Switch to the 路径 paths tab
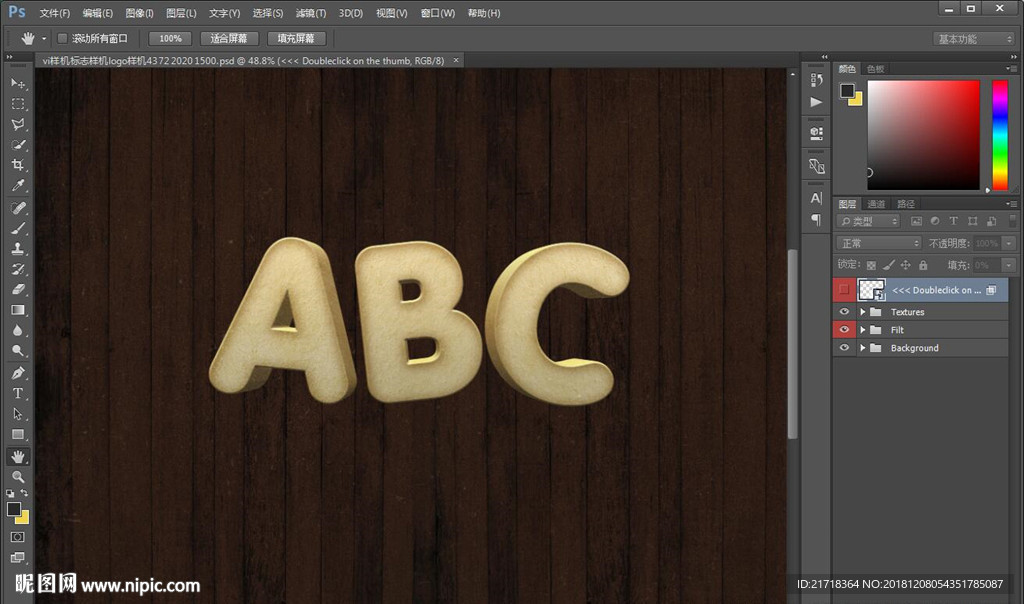1024x604 pixels. pos(906,204)
